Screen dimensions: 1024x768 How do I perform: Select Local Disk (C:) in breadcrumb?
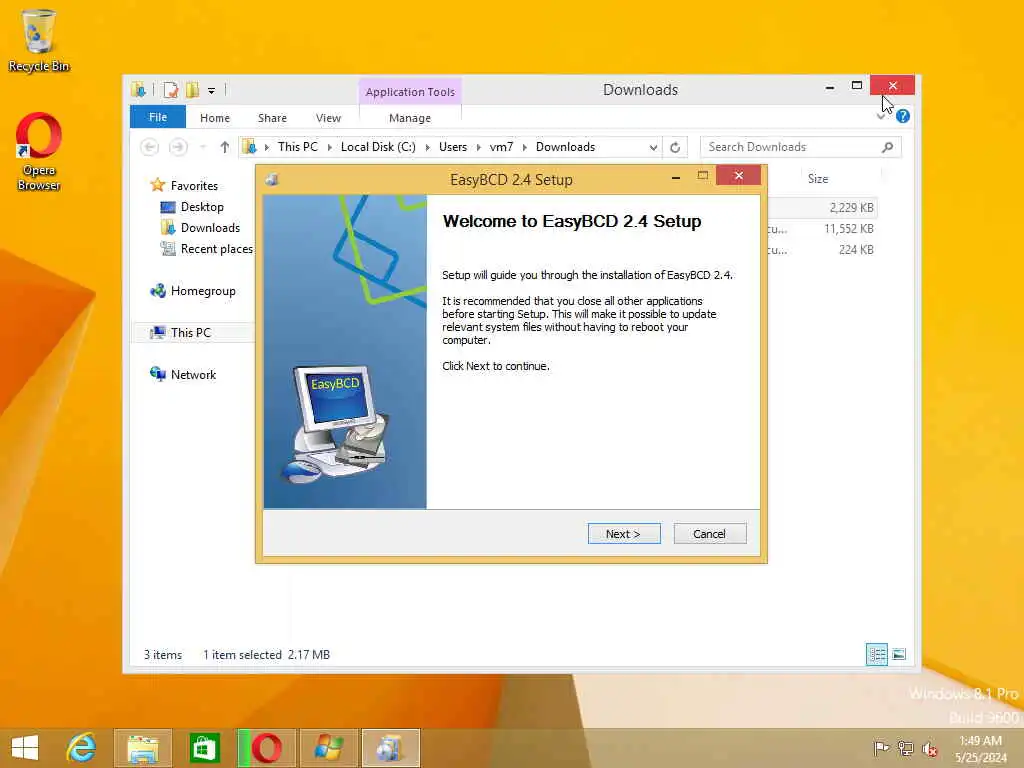(378, 147)
